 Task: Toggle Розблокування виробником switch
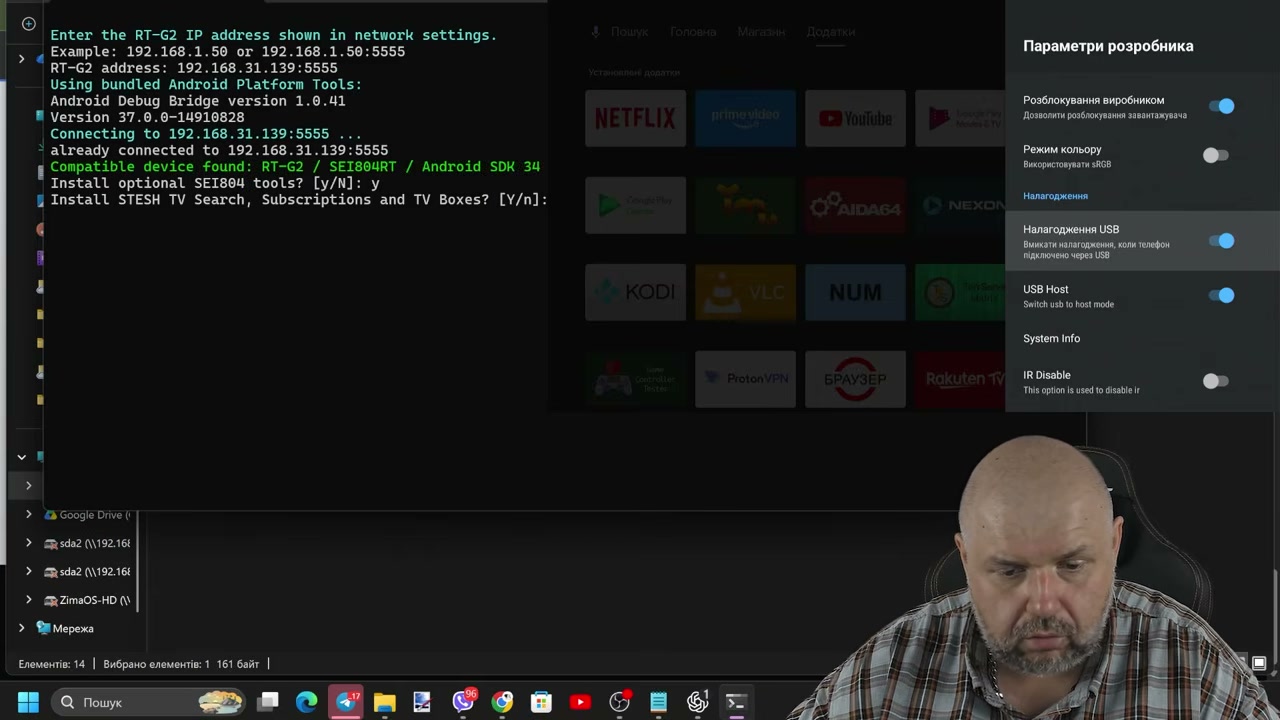coord(1221,106)
